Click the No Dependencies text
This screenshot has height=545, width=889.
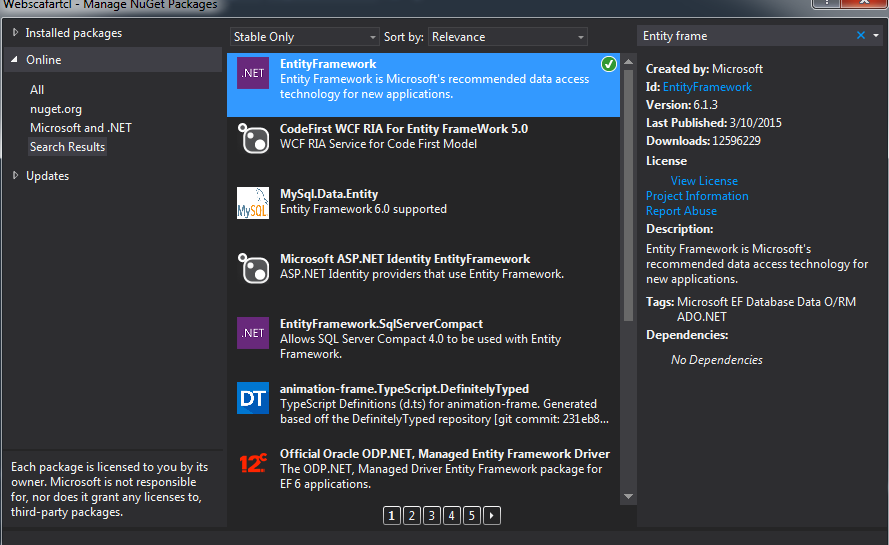pos(717,360)
